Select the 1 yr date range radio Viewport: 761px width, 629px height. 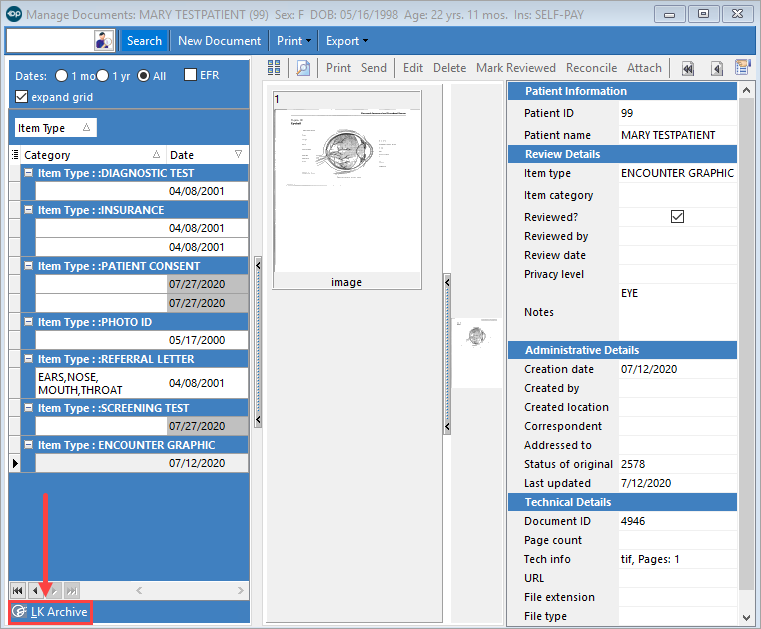(102, 76)
